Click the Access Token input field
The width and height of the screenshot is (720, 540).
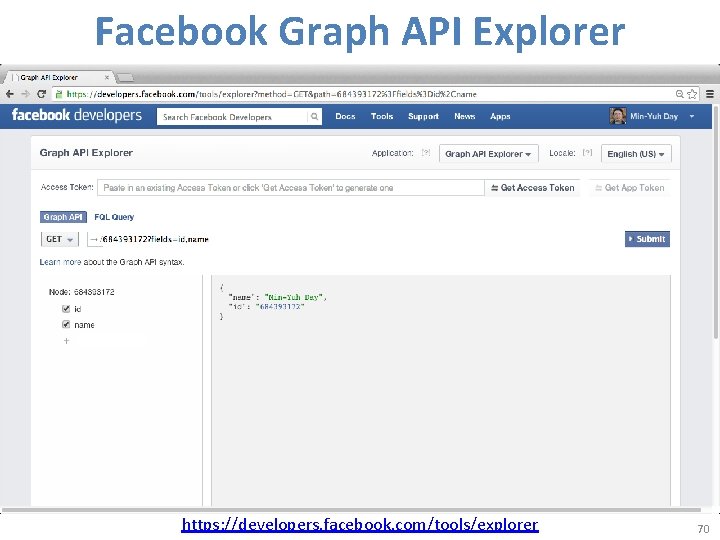coord(291,188)
